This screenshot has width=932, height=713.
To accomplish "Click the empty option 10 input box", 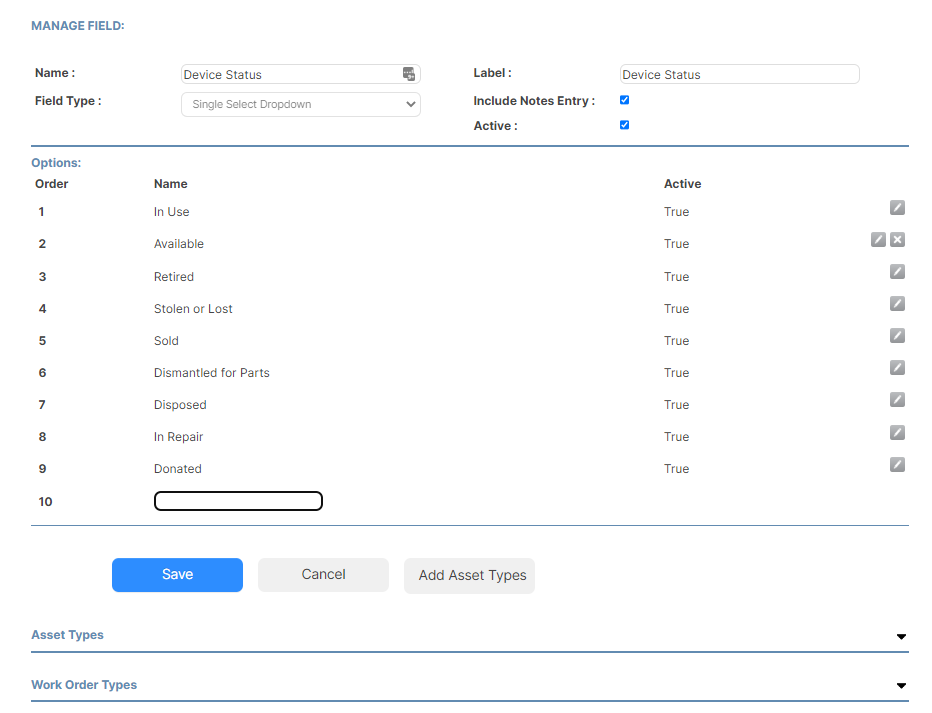I will [238, 501].
